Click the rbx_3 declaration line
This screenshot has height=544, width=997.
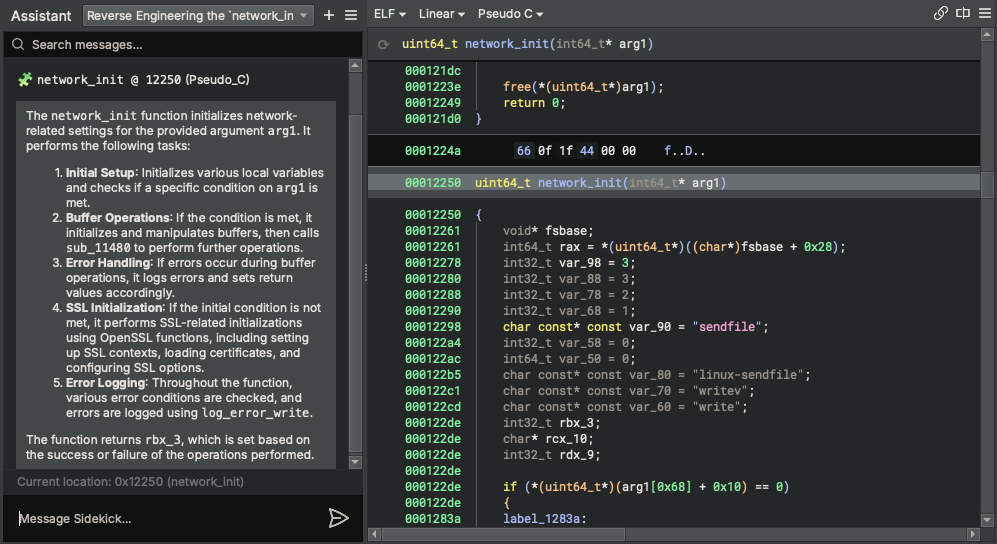coord(551,423)
